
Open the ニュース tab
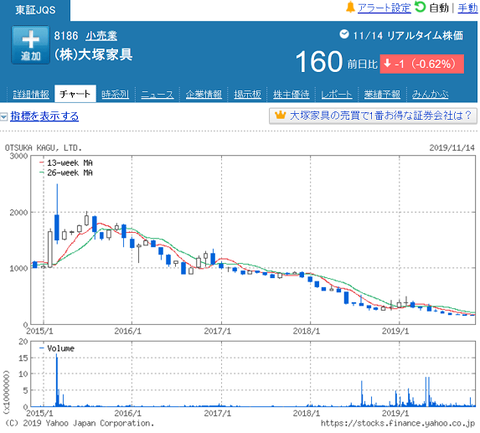pyautogui.click(x=157, y=94)
